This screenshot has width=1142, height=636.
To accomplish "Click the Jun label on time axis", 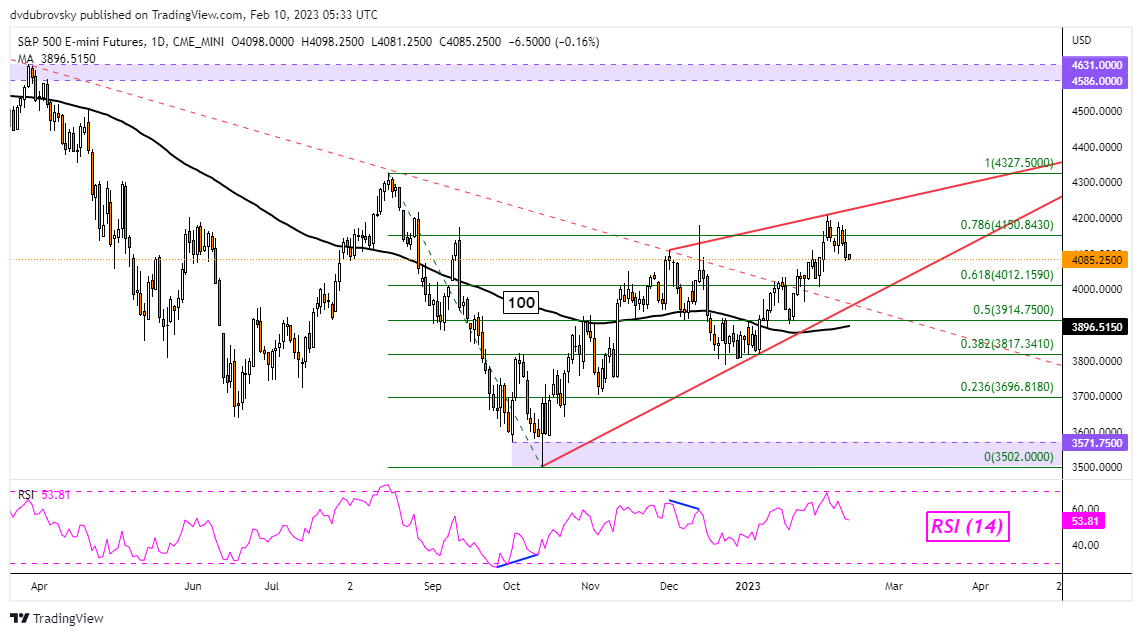I will 193,586.
